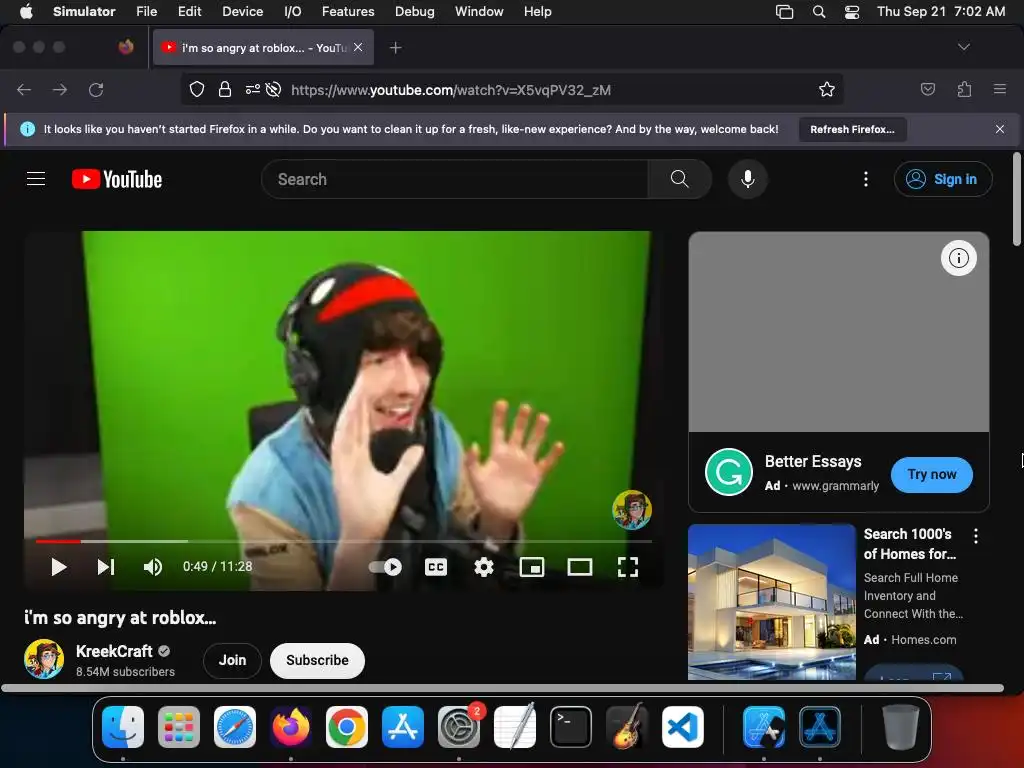
Task: Open Spotlight search in menu bar
Action: (x=818, y=12)
